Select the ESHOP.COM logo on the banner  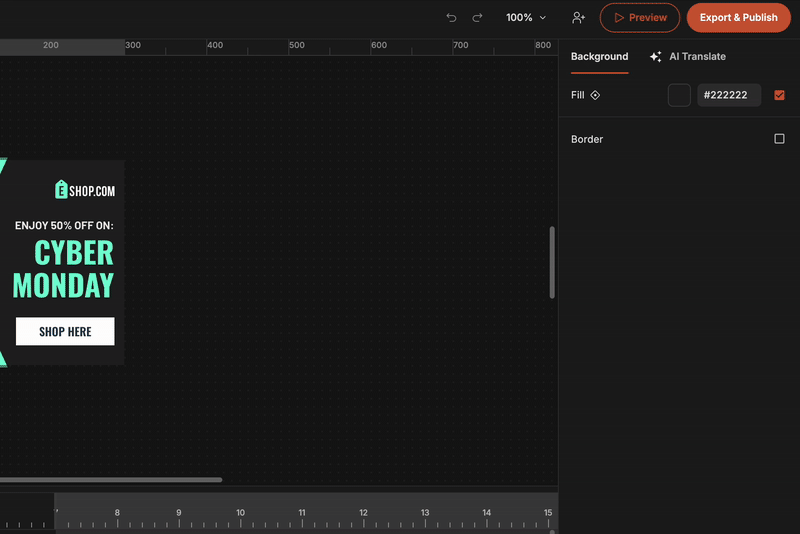[85, 189]
